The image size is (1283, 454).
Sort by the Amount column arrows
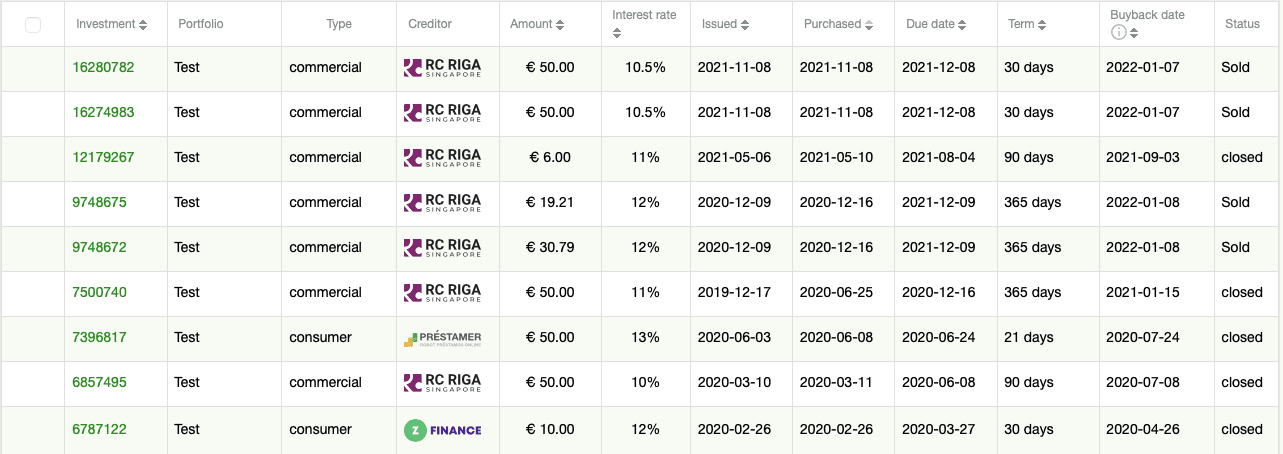pyautogui.click(x=559, y=25)
